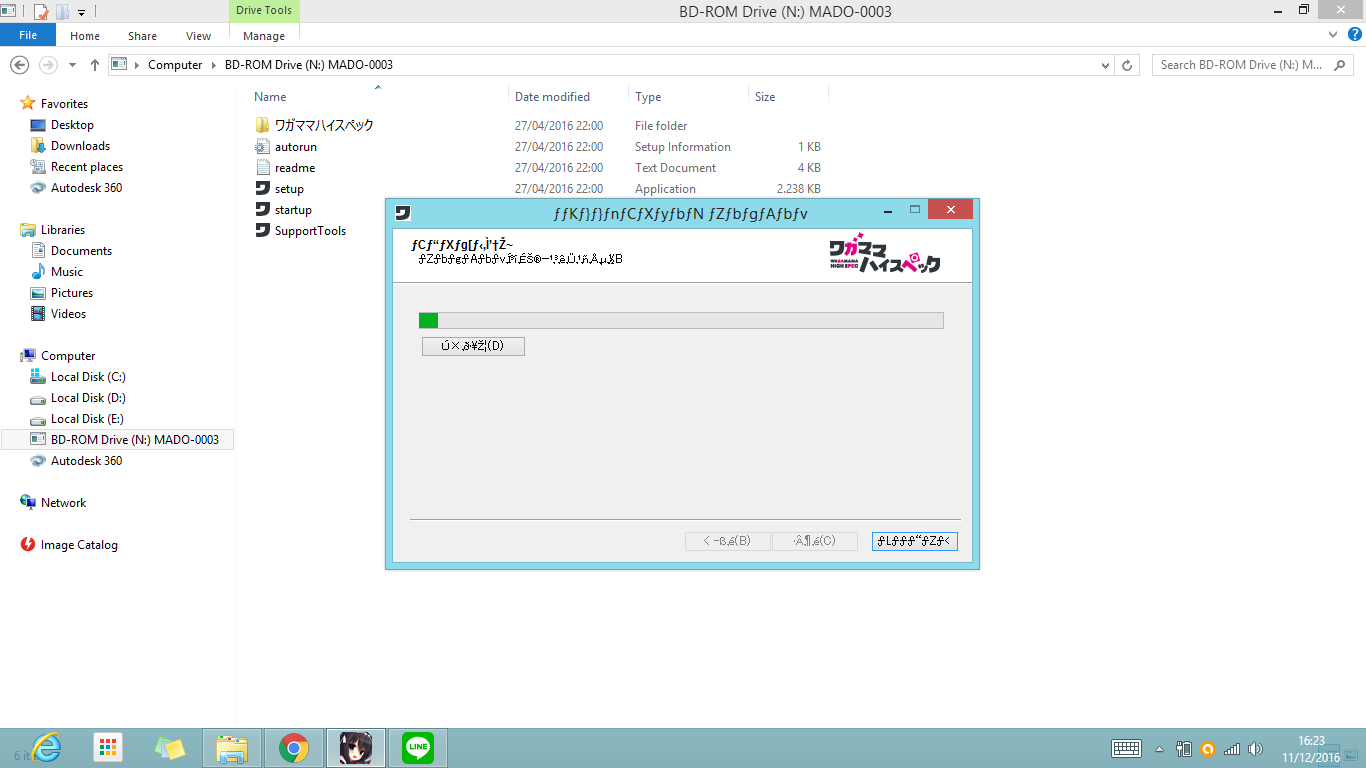
Task: Select the startup application icon
Action: [263, 210]
